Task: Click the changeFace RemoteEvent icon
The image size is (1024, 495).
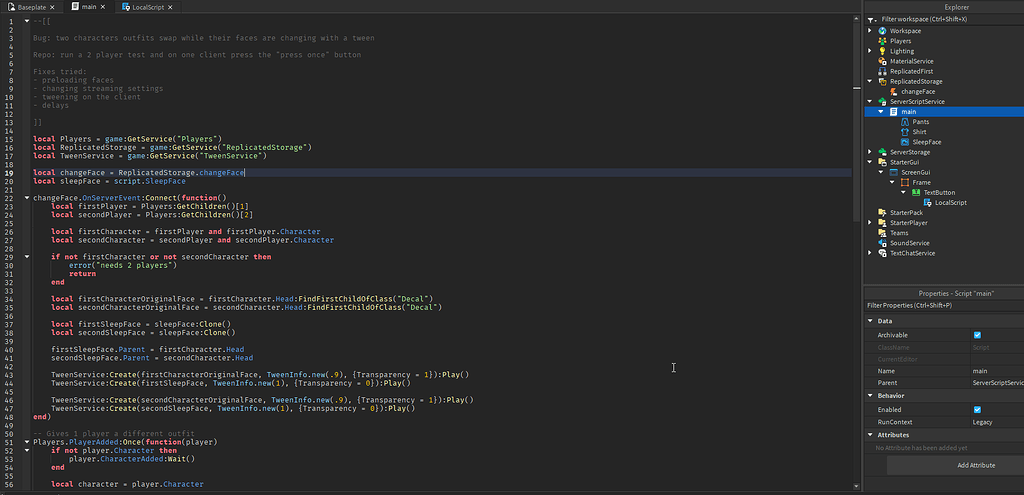Action: [894, 91]
